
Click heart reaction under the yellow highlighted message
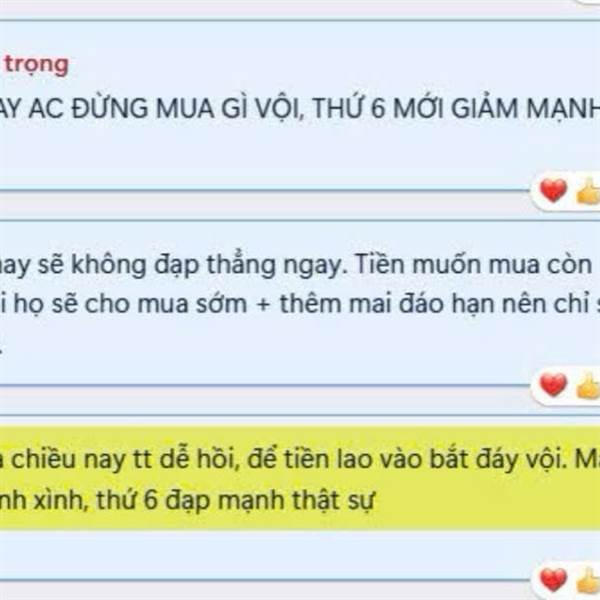553,579
